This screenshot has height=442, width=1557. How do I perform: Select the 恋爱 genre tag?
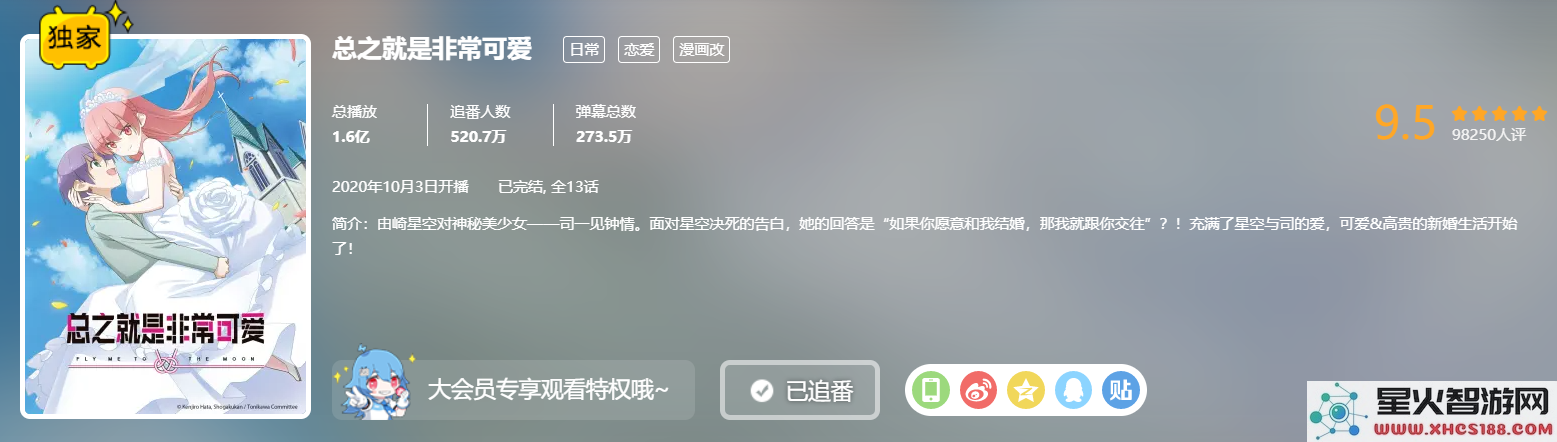tap(639, 49)
